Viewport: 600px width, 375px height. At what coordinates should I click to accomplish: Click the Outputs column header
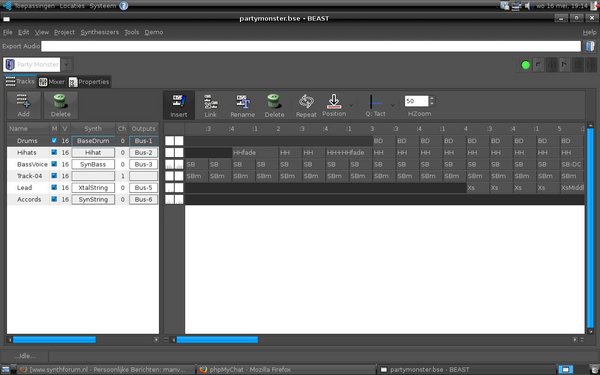coord(143,129)
